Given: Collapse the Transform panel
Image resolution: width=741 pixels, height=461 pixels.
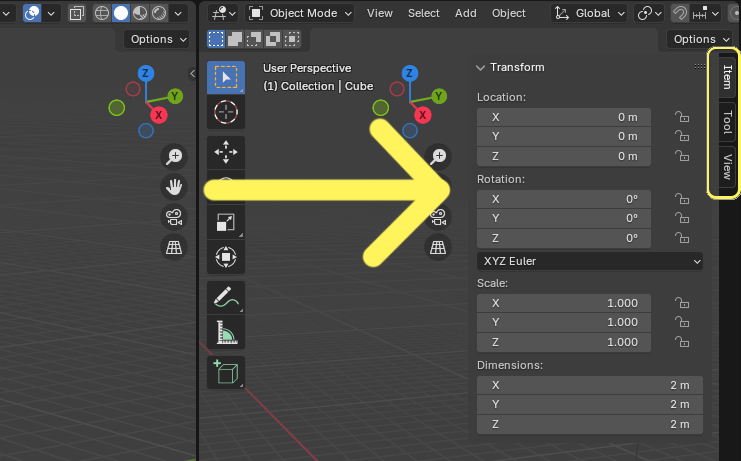Looking at the screenshot, I should [x=480, y=67].
